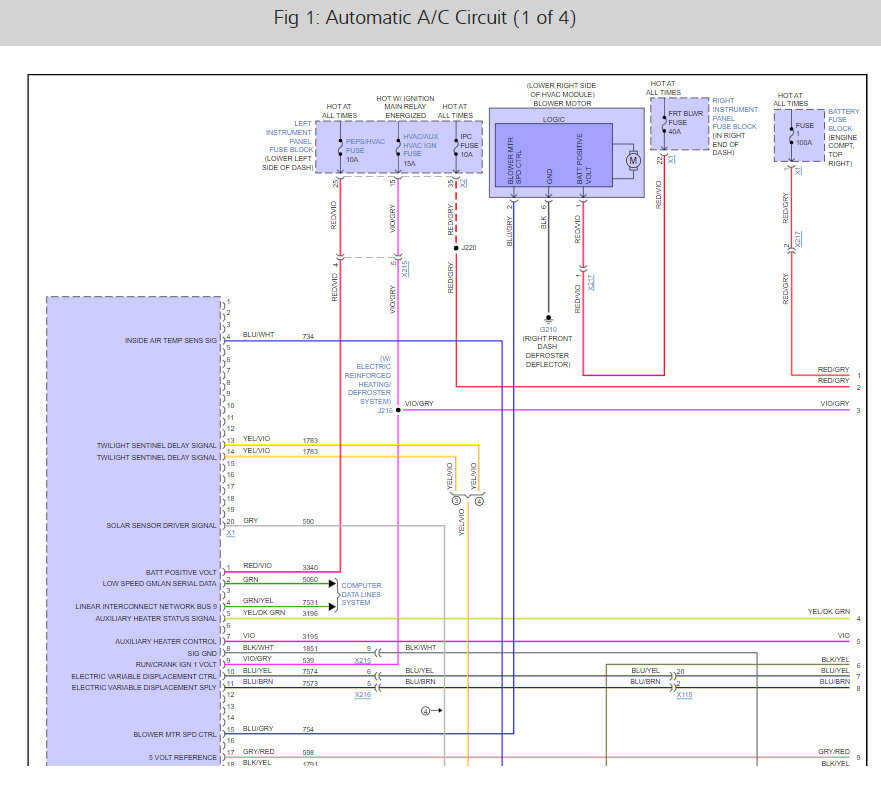Image resolution: width=881 pixels, height=788 pixels.
Task: Open the X2 link at IPC fuse
Action: (x=464, y=183)
